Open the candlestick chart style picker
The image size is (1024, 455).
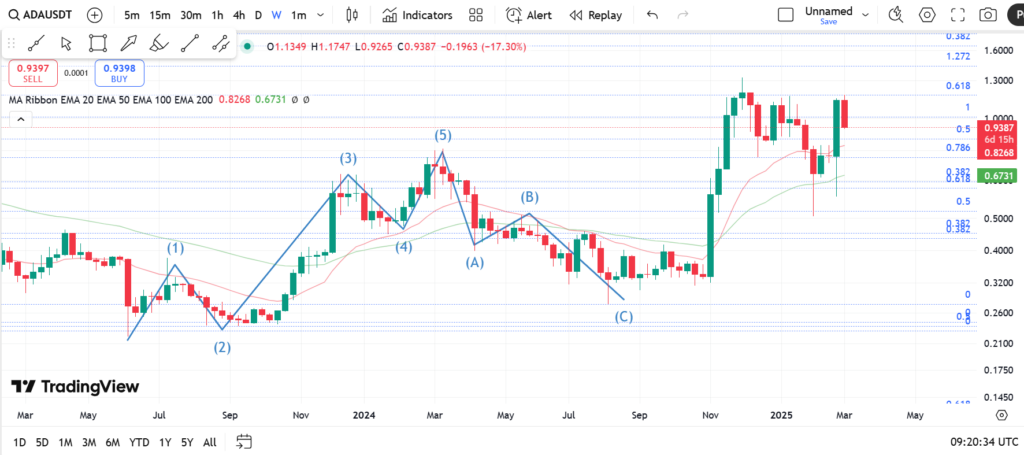[x=351, y=15]
